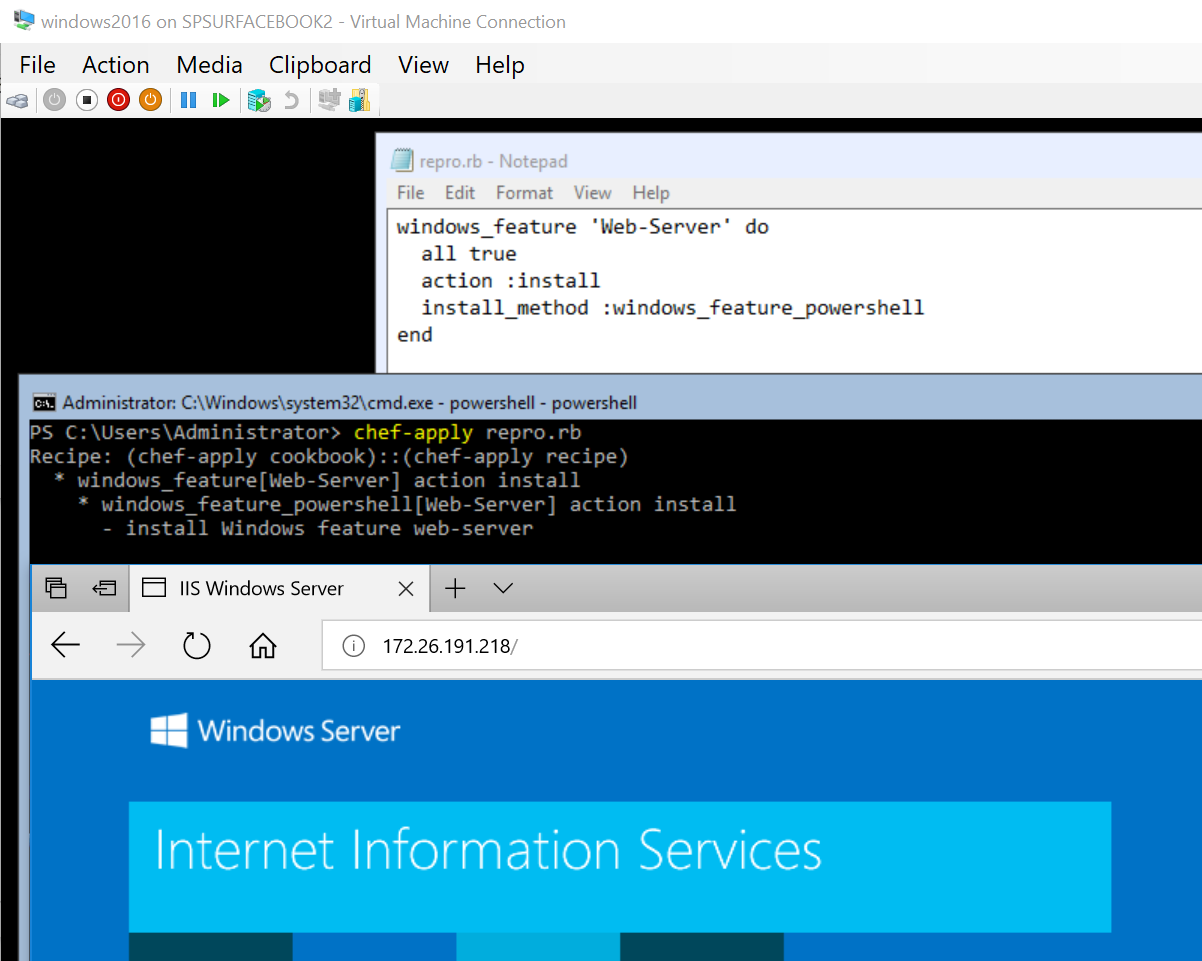Open the Edge home page
Image resolution: width=1202 pixels, height=961 pixels.
tap(262, 645)
